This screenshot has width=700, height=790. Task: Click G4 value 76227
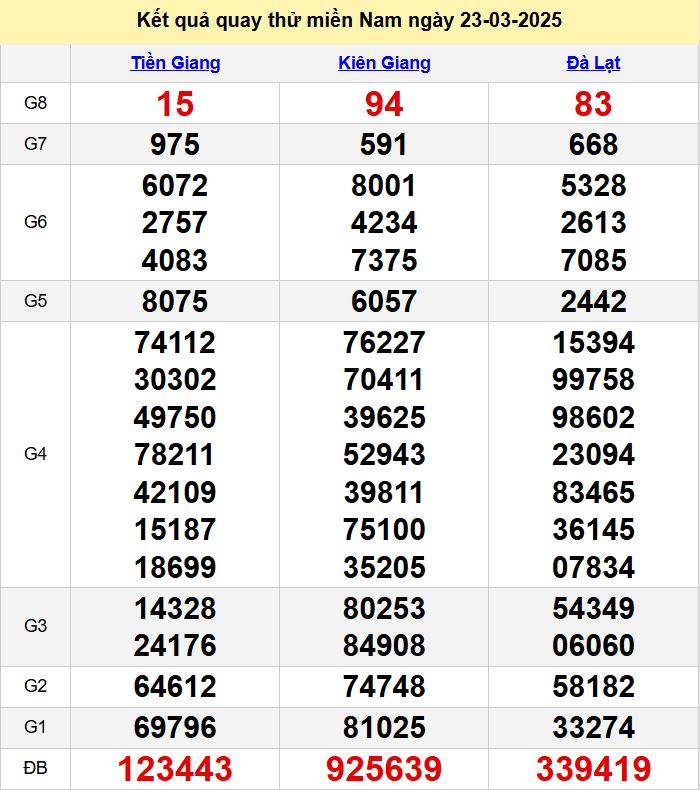tap(384, 343)
